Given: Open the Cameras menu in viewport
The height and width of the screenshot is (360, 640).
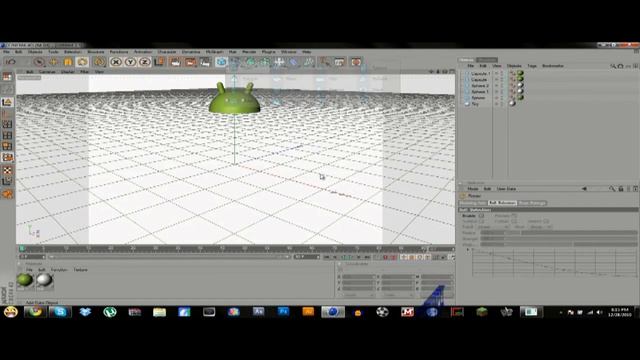Looking at the screenshot, I should 47,71.
